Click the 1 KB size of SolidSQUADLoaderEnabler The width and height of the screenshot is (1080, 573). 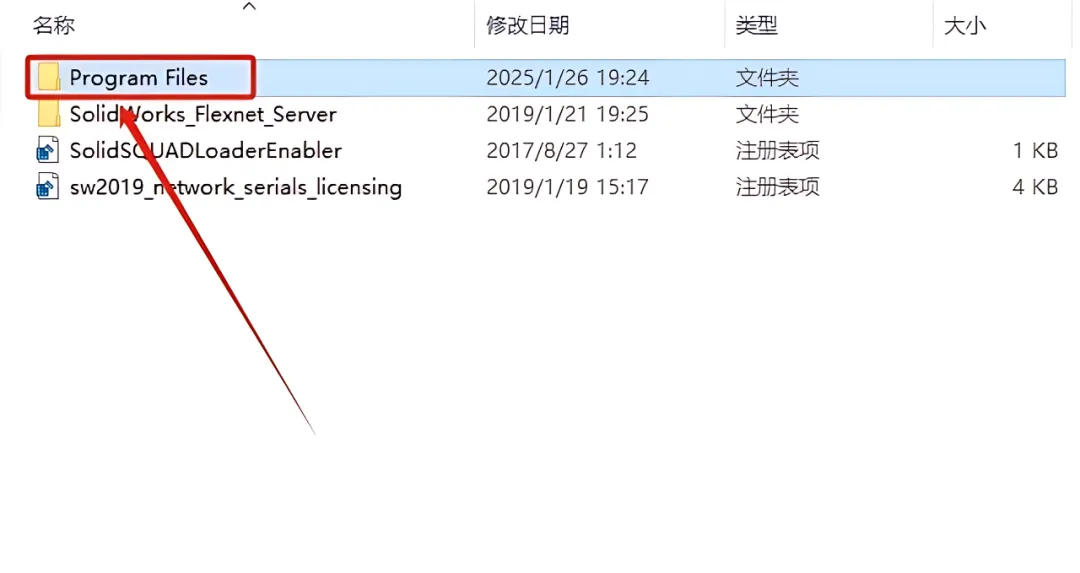[x=1035, y=150]
